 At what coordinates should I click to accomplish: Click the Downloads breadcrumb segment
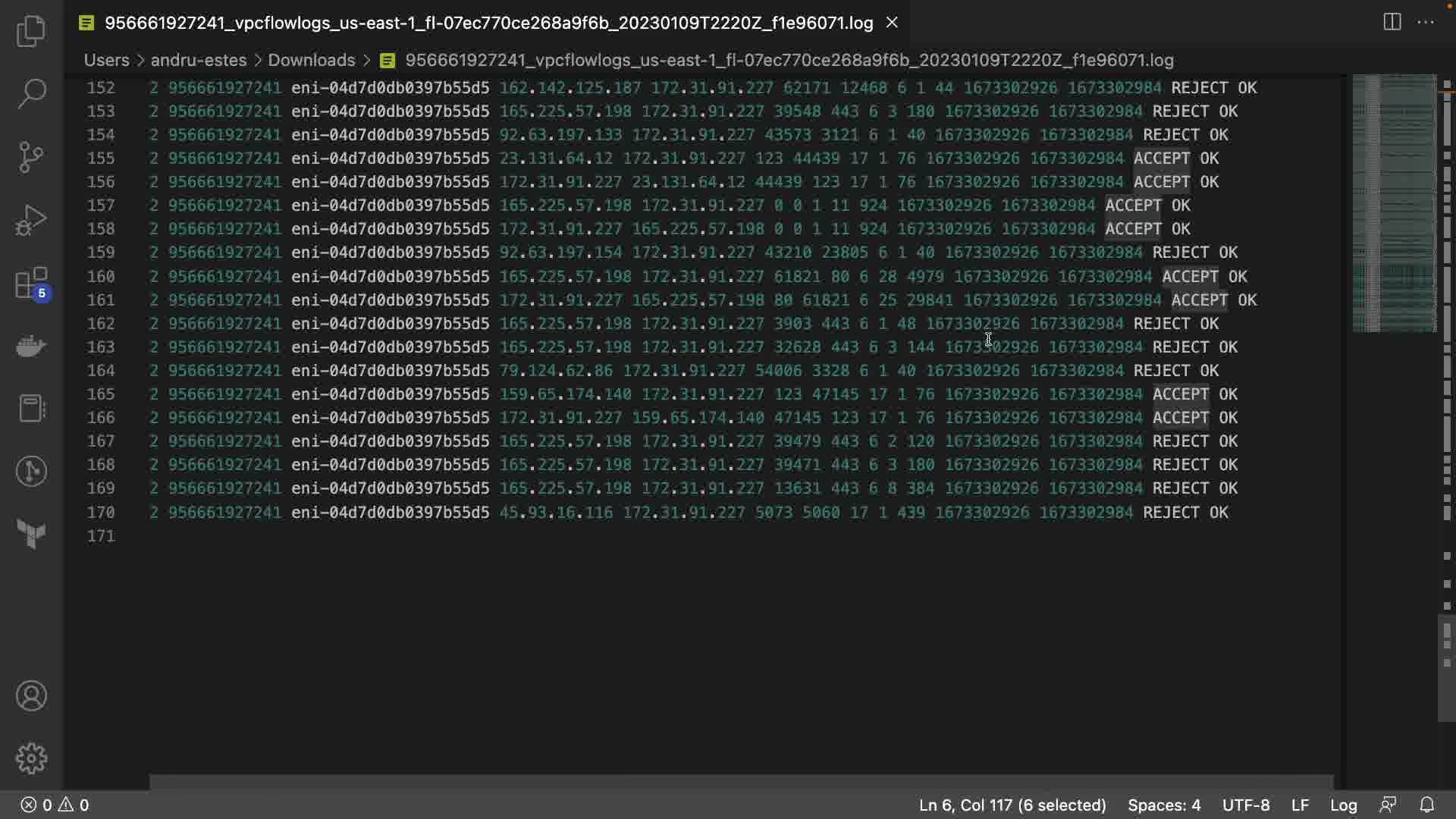[x=311, y=60]
